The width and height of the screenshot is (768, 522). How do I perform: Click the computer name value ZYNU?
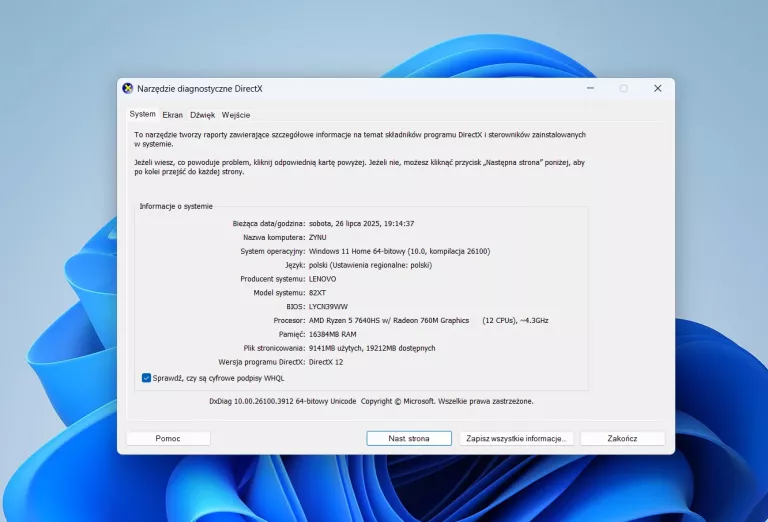tap(317, 237)
